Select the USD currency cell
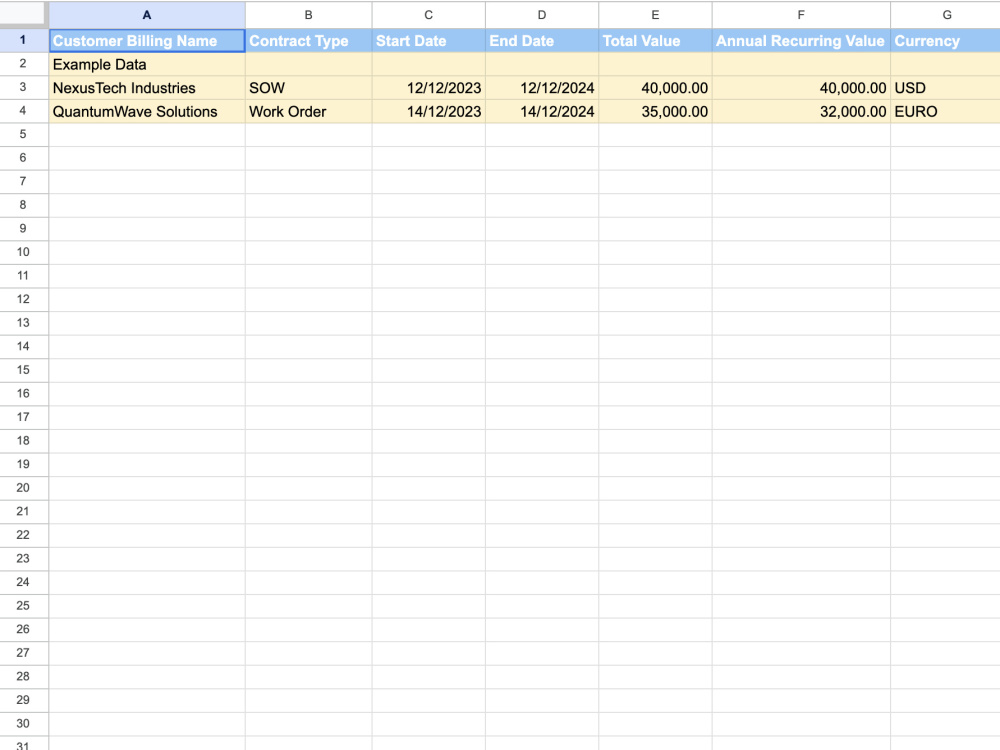 946,88
